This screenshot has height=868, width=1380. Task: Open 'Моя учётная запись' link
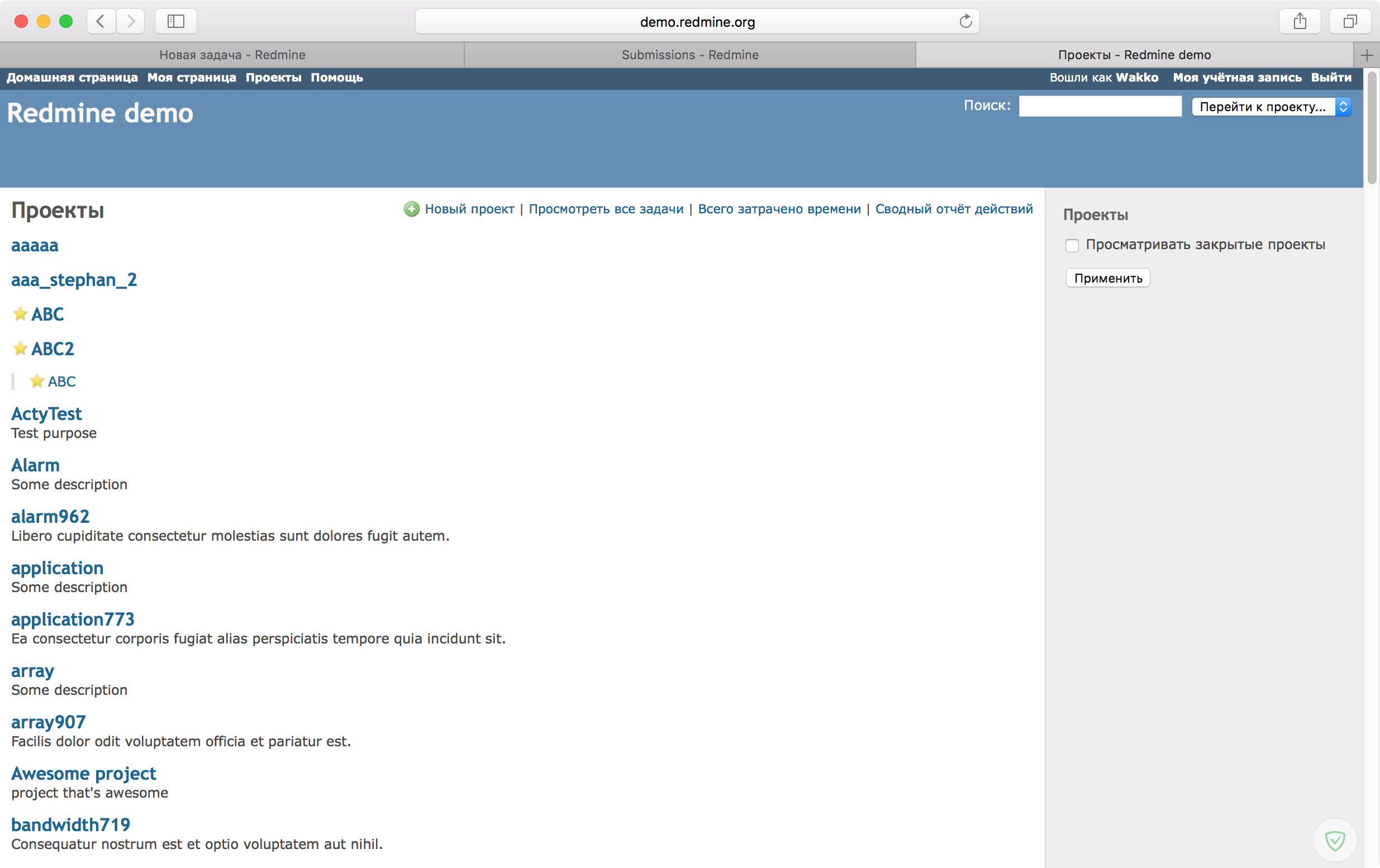pyautogui.click(x=1238, y=77)
